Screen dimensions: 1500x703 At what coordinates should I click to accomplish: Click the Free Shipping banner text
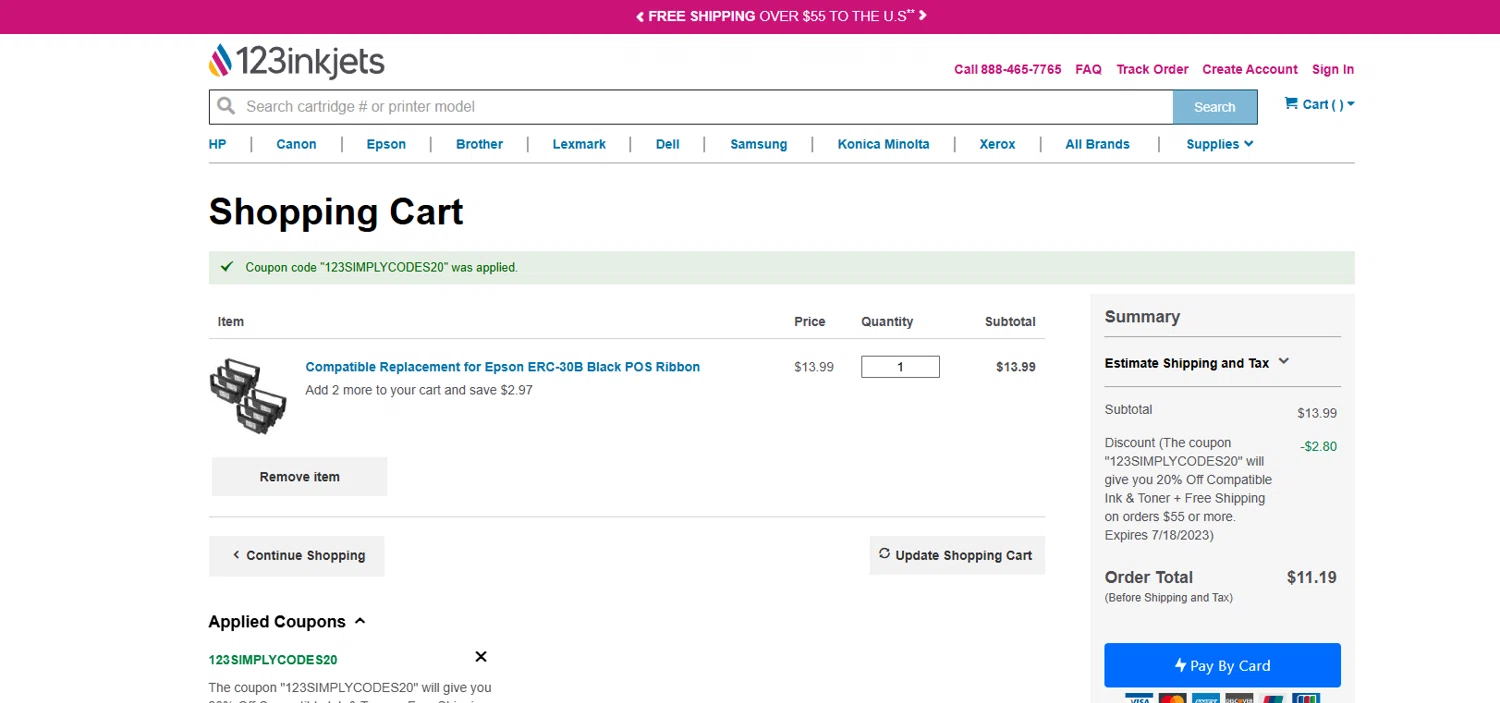click(x=781, y=16)
